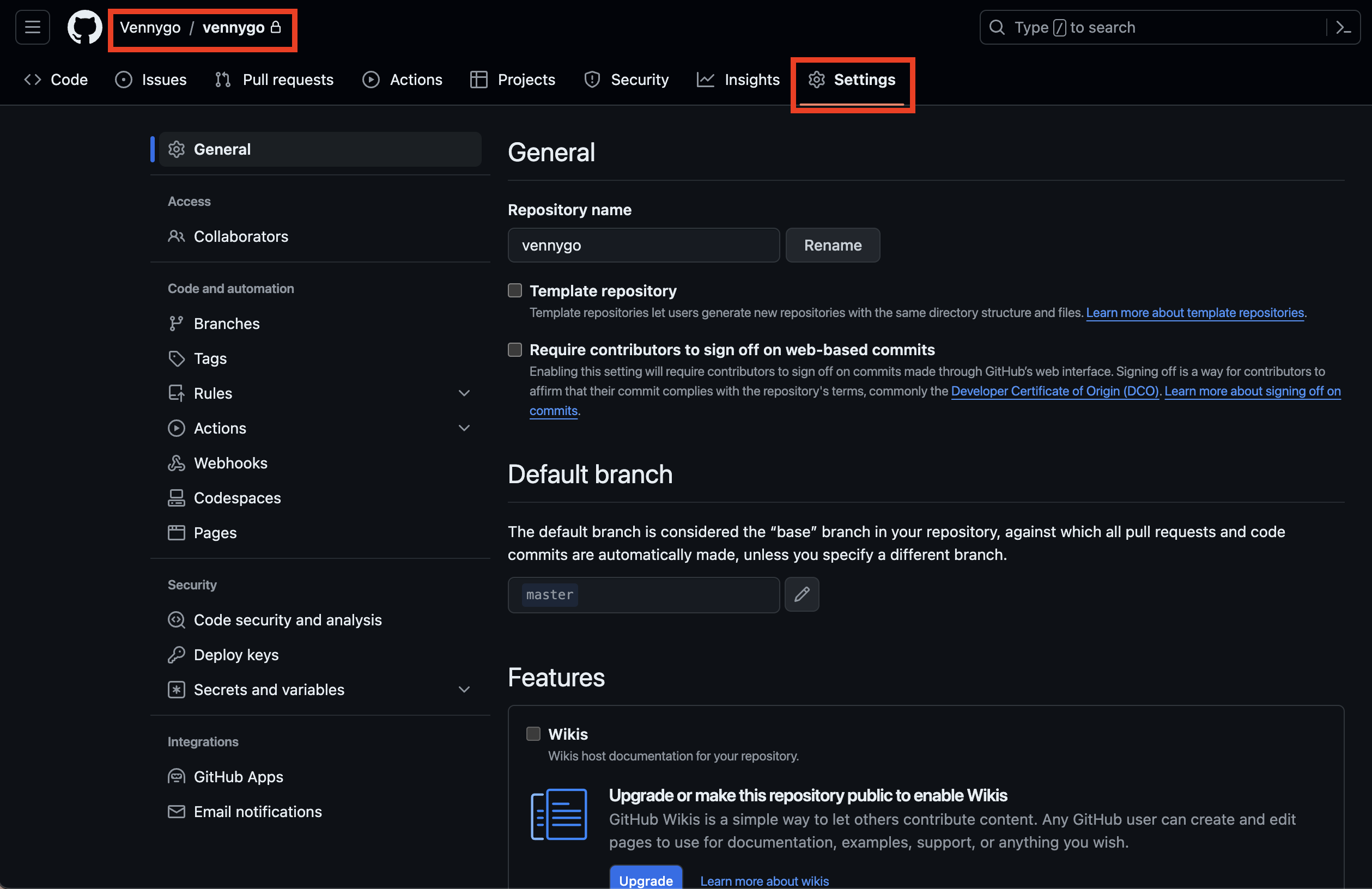This screenshot has height=889, width=1372.
Task: Click the Repository name text field
Action: 643,246
